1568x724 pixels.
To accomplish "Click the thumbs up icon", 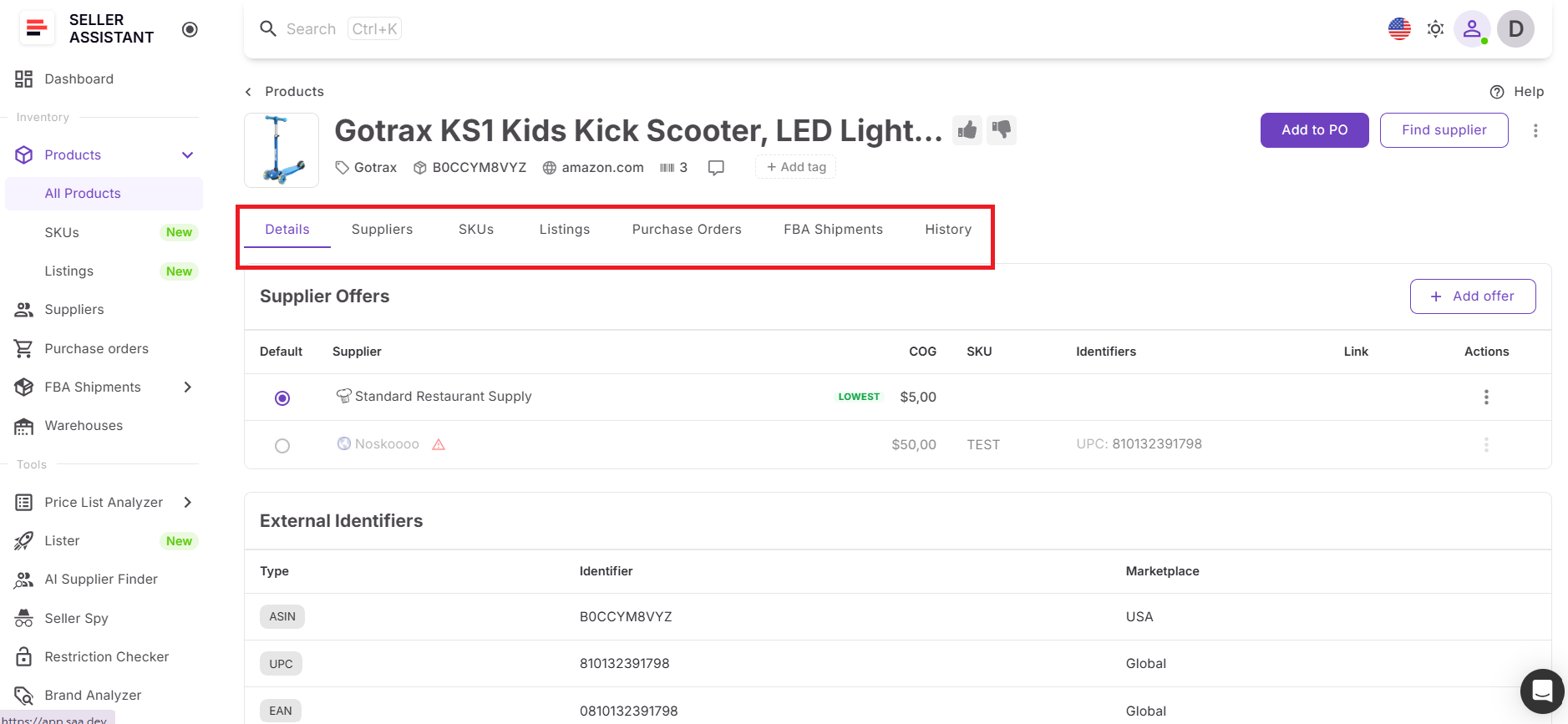I will (967, 130).
